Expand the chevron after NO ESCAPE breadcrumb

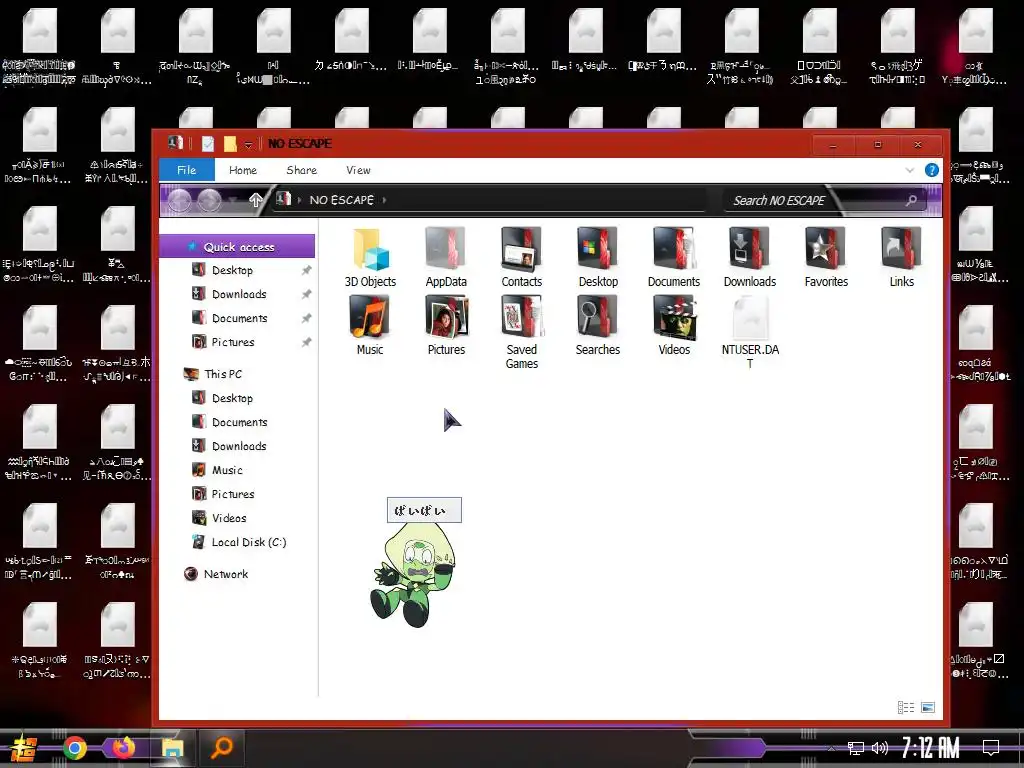pyautogui.click(x=384, y=200)
